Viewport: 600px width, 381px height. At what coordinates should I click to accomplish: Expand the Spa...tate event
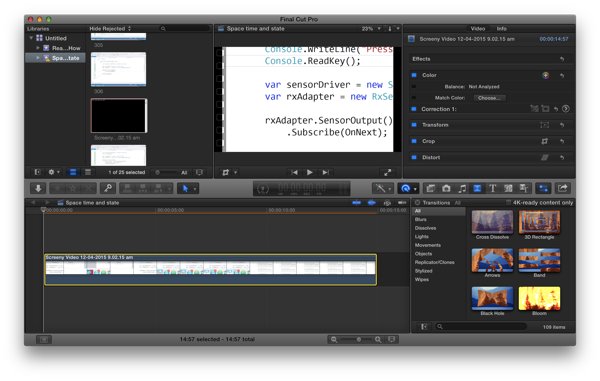coord(38,58)
